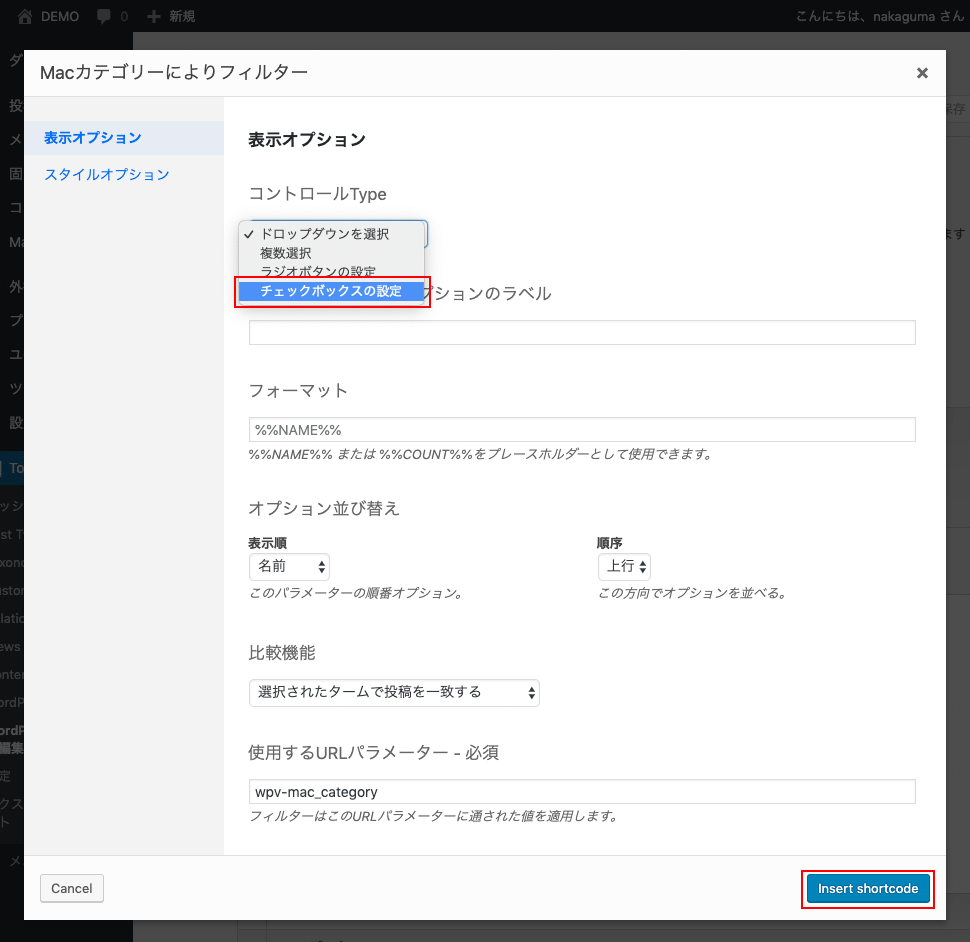Click the 使用するURLパラメーター - 必須 heading

point(373,753)
